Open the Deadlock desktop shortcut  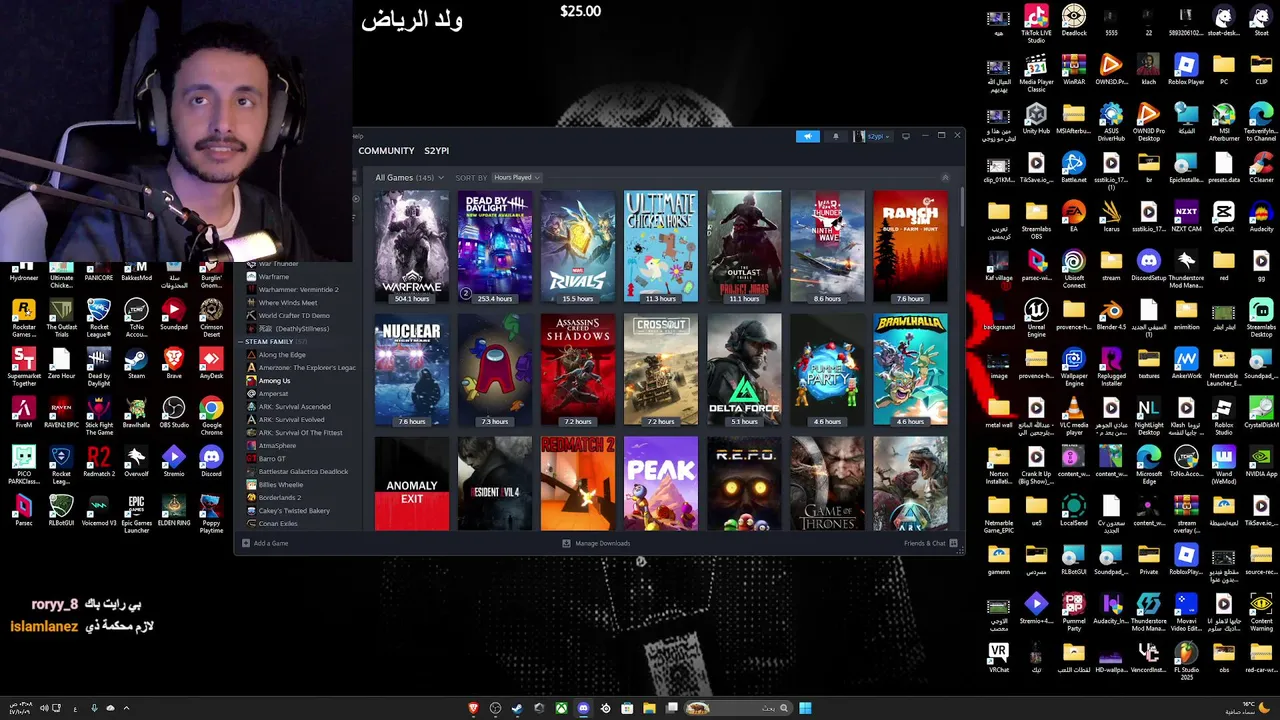pos(1074,21)
